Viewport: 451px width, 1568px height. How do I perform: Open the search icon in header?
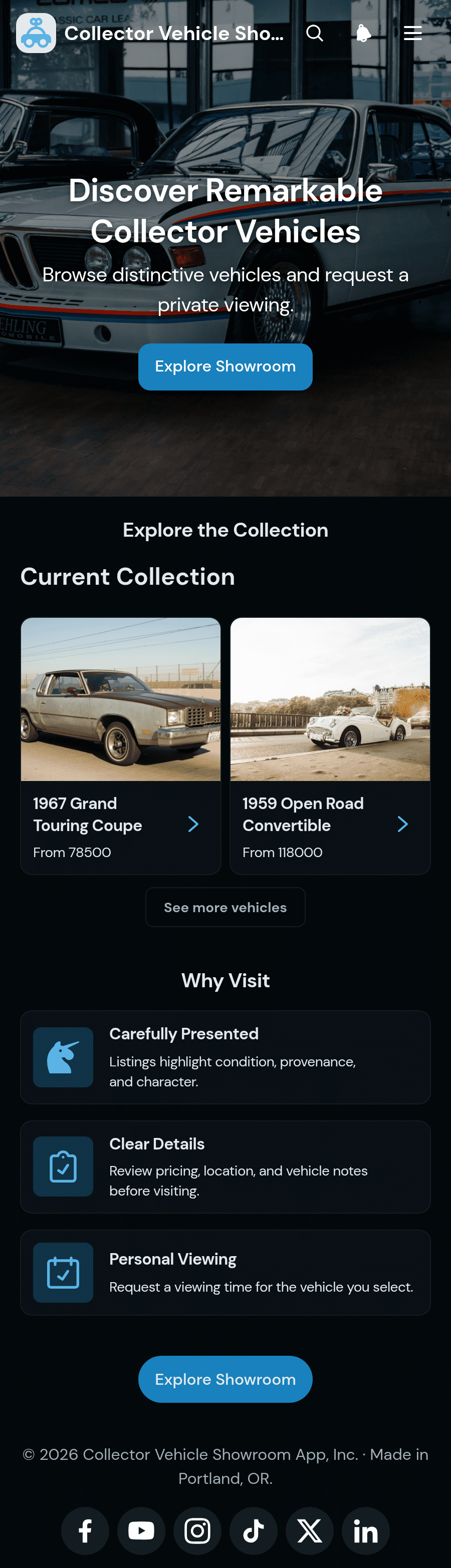[315, 33]
